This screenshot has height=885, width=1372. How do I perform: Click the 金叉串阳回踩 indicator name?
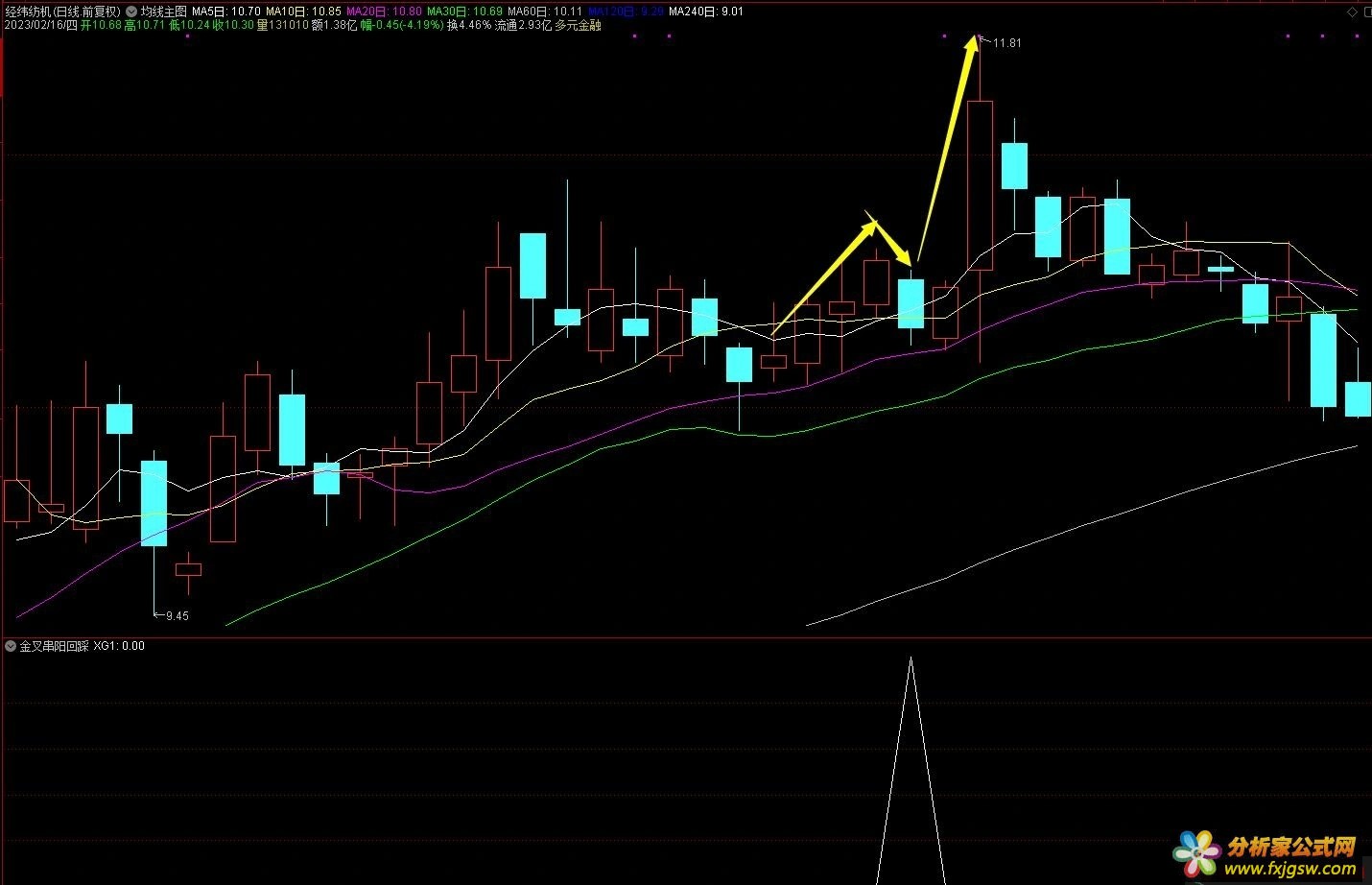[x=54, y=646]
